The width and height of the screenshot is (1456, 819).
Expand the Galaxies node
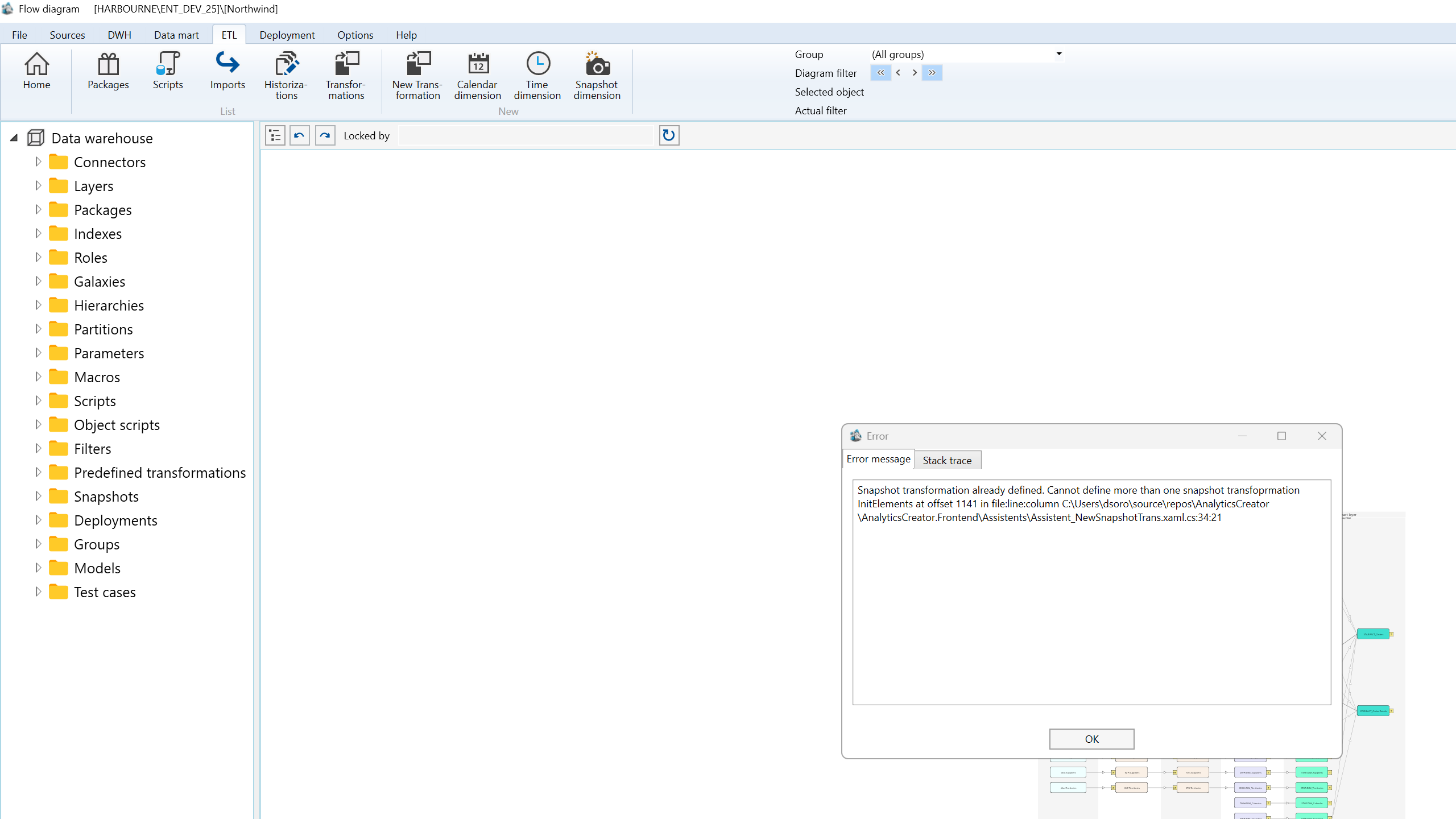[x=38, y=281]
